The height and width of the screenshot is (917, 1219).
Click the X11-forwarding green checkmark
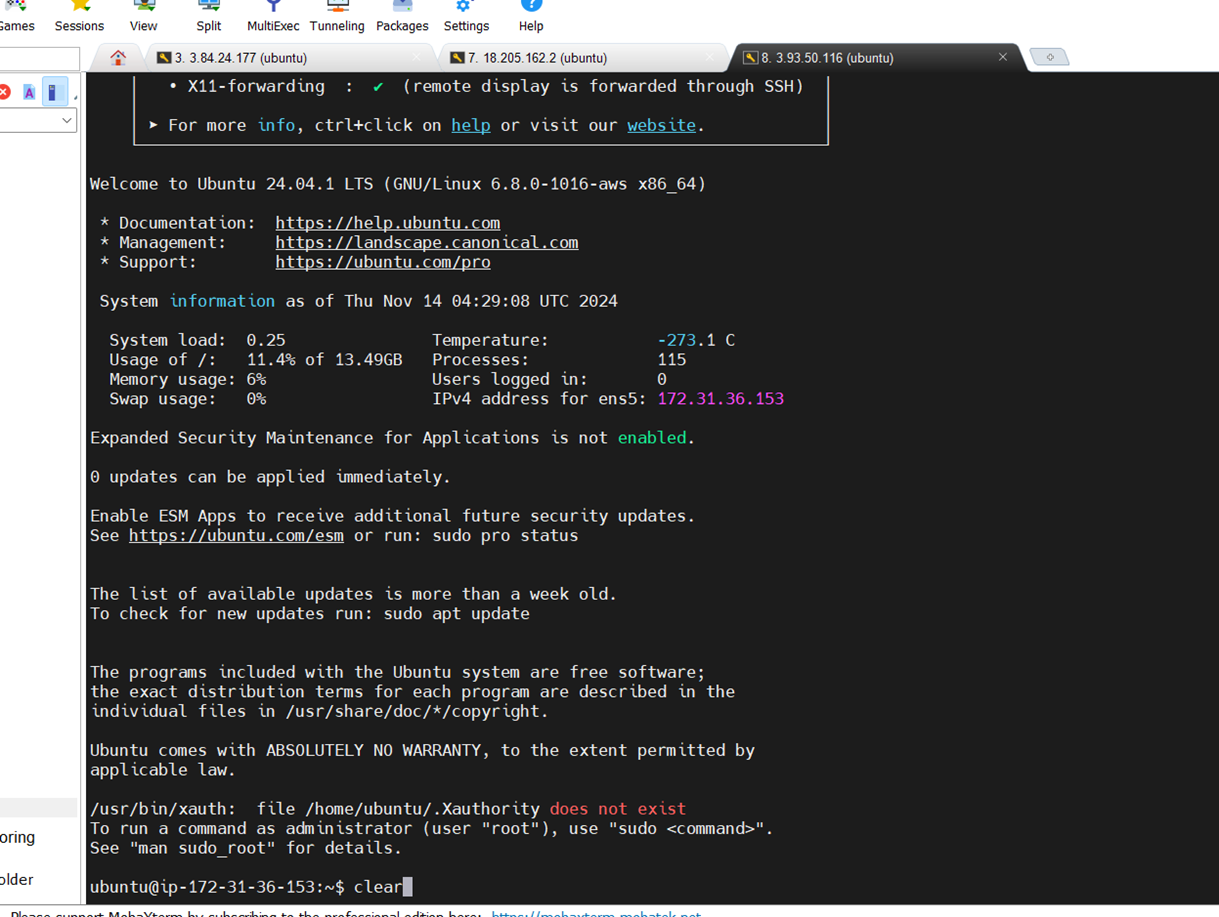point(378,87)
